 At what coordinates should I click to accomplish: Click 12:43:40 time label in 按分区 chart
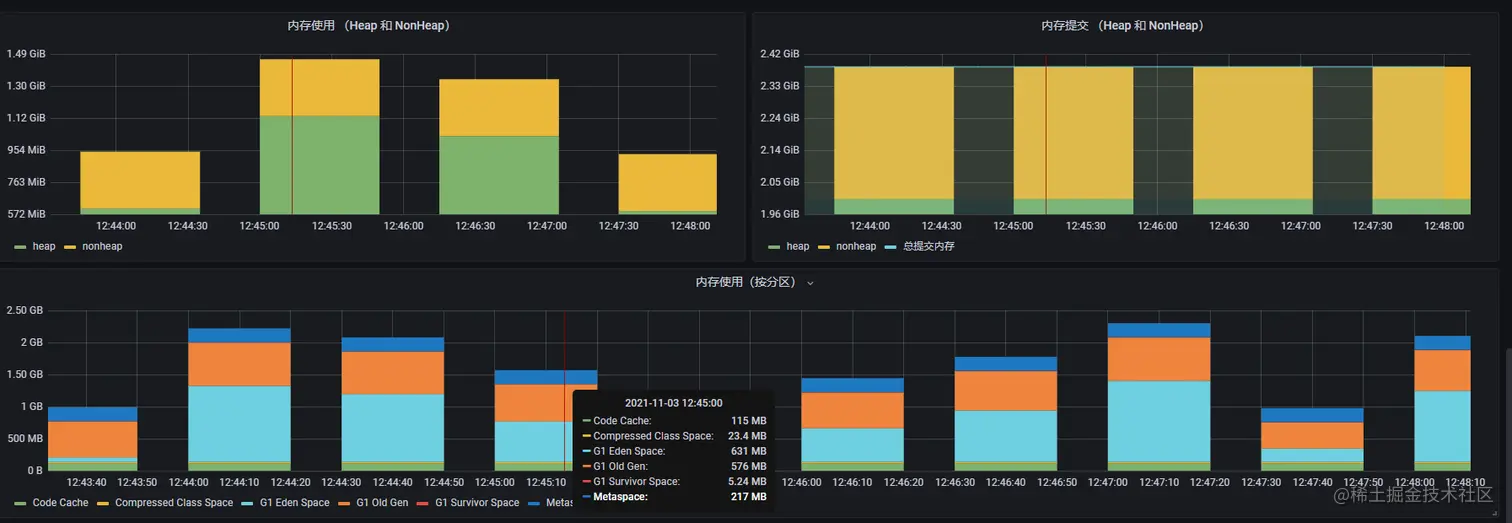pos(87,482)
